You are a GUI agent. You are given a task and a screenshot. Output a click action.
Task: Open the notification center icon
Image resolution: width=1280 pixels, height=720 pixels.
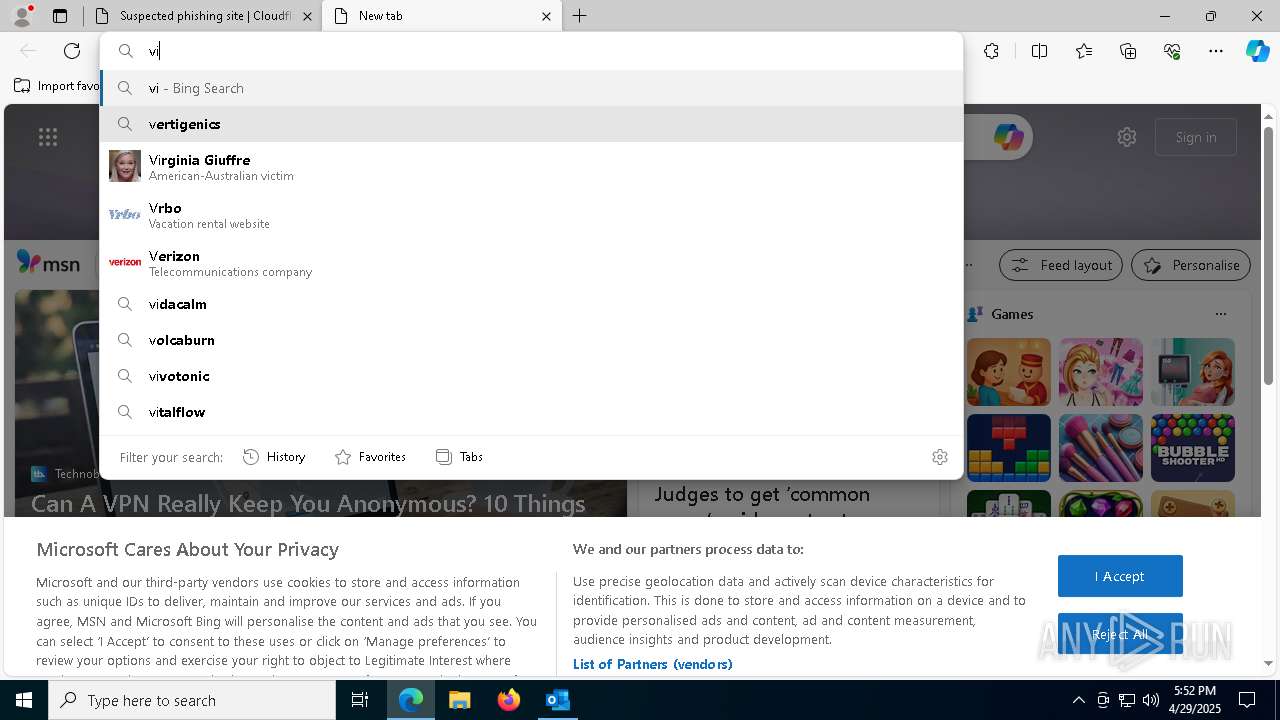point(1247,700)
